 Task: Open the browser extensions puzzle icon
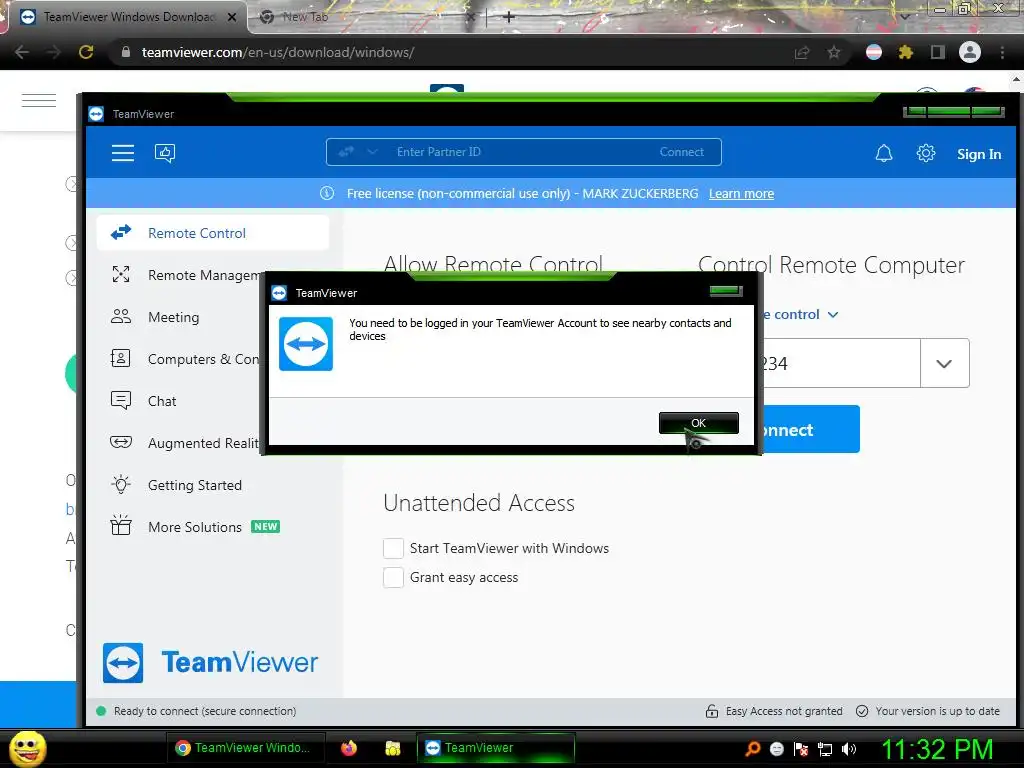pos(906,52)
